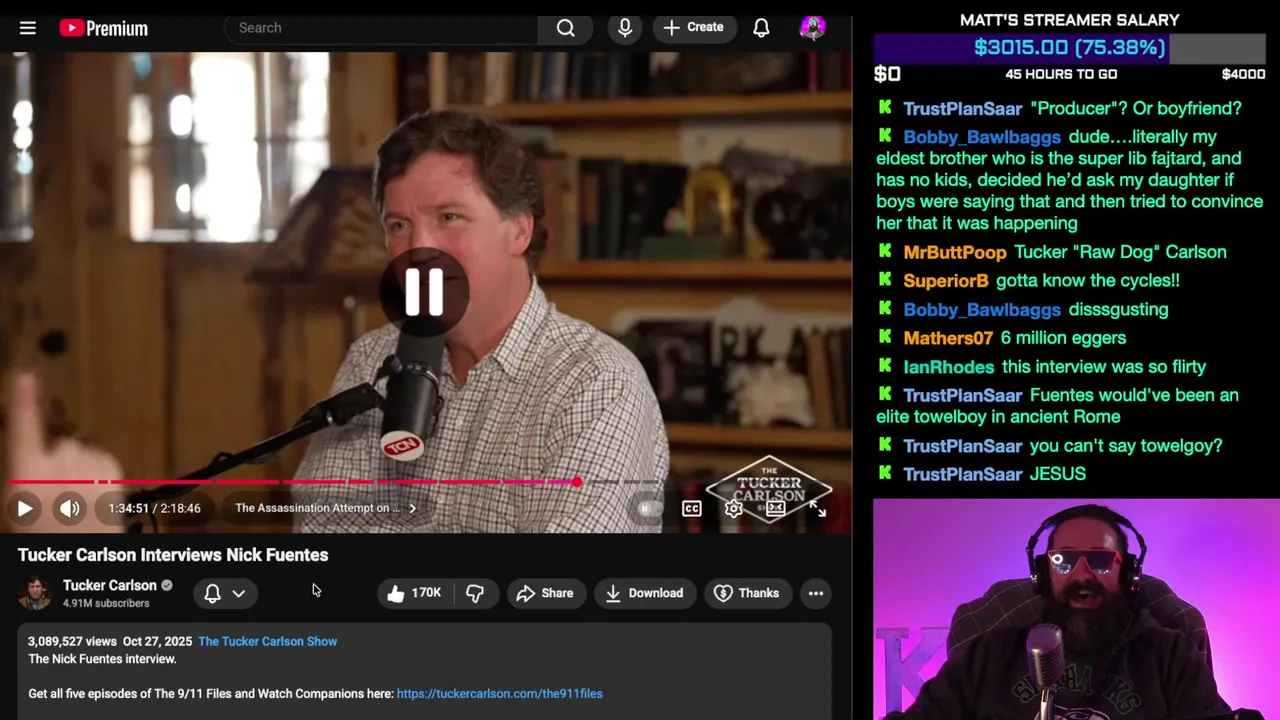Click IanRhodes username in chat

(948, 367)
